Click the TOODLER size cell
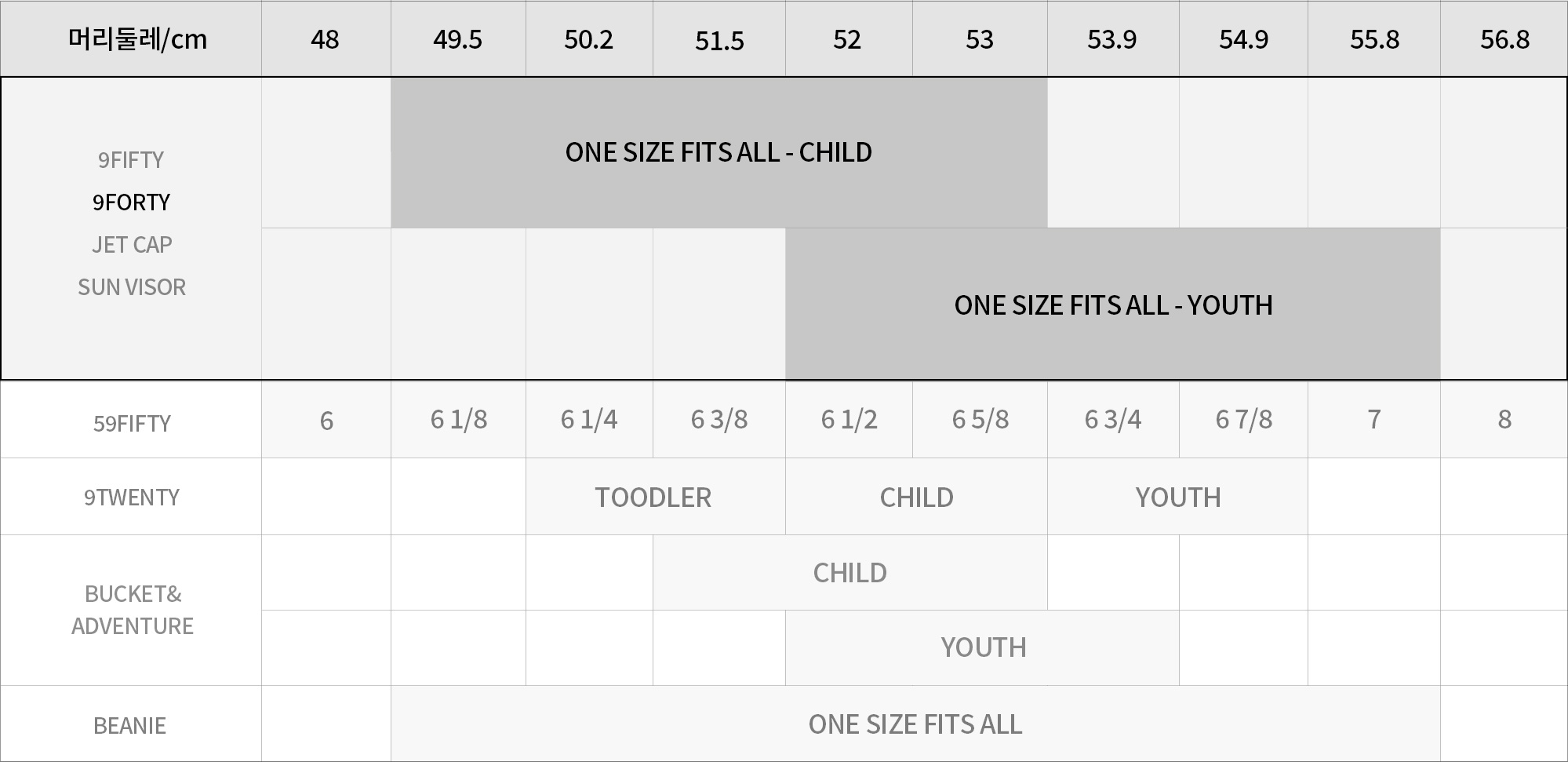 point(655,497)
